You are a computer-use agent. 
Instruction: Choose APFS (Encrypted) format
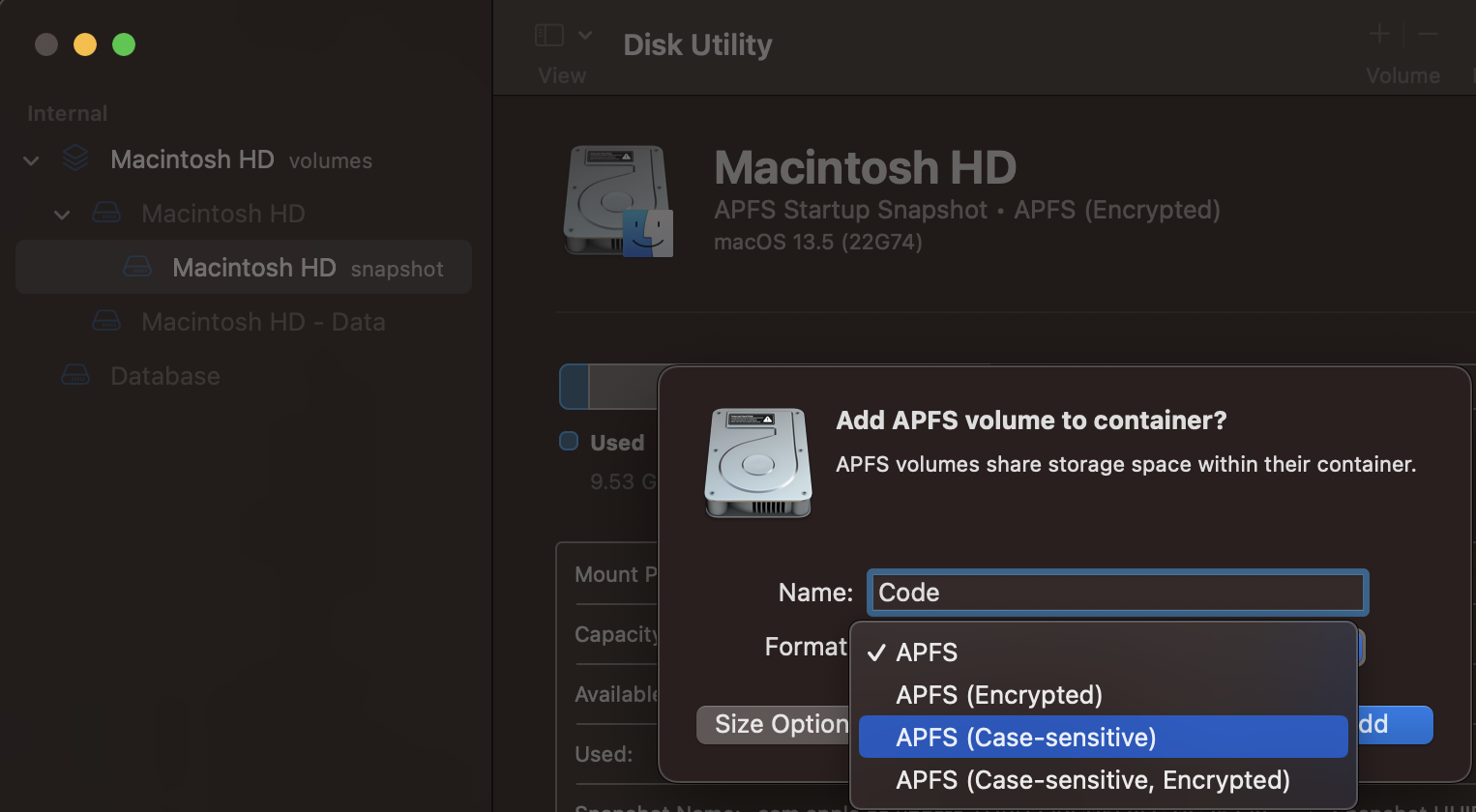pos(998,695)
